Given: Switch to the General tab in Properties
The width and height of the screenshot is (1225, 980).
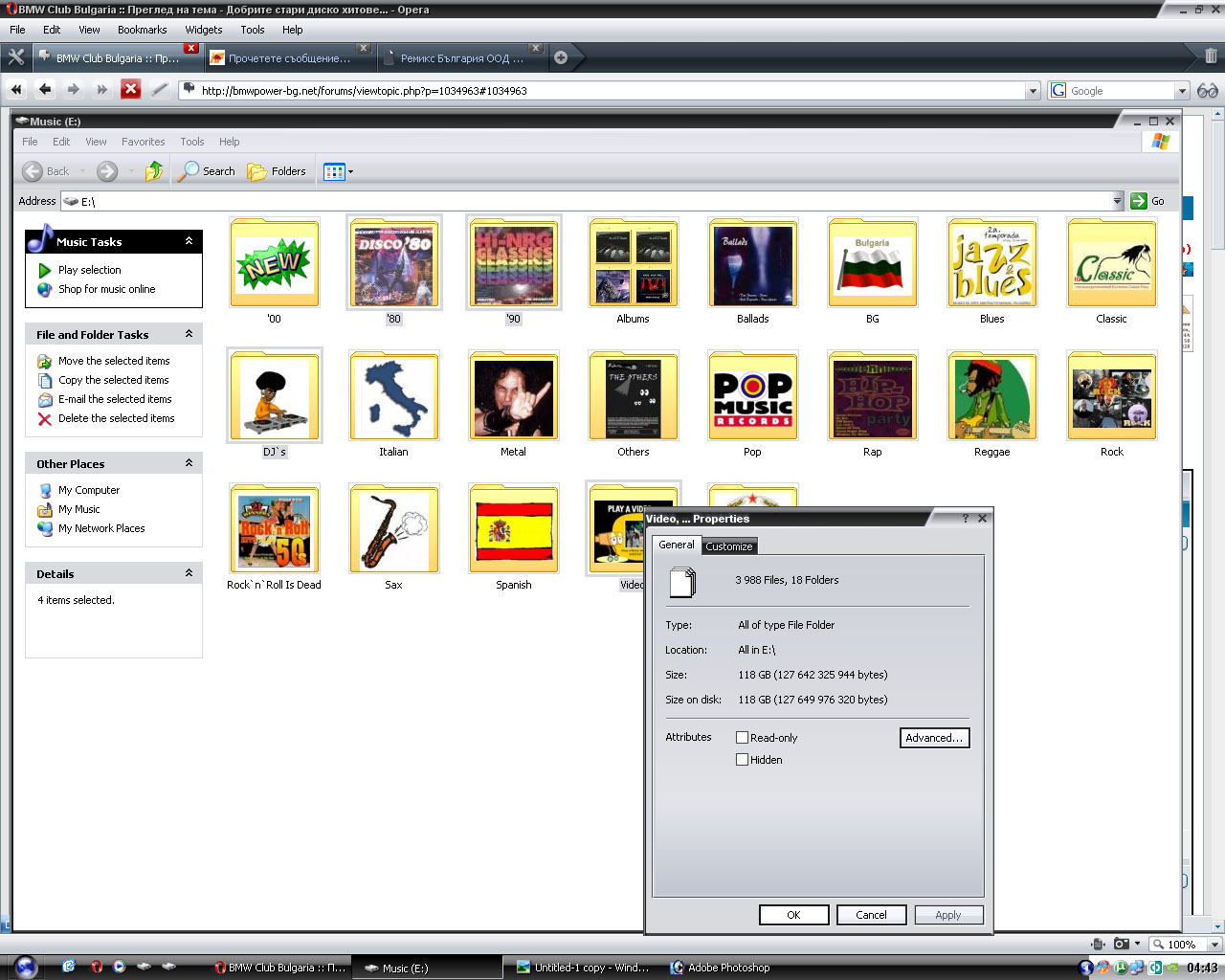Looking at the screenshot, I should click(677, 545).
